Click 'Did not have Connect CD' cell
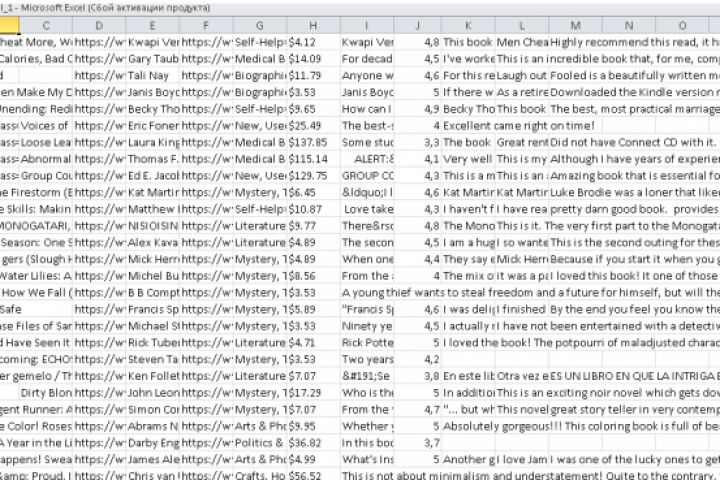This screenshot has height=480, width=720. point(633,142)
